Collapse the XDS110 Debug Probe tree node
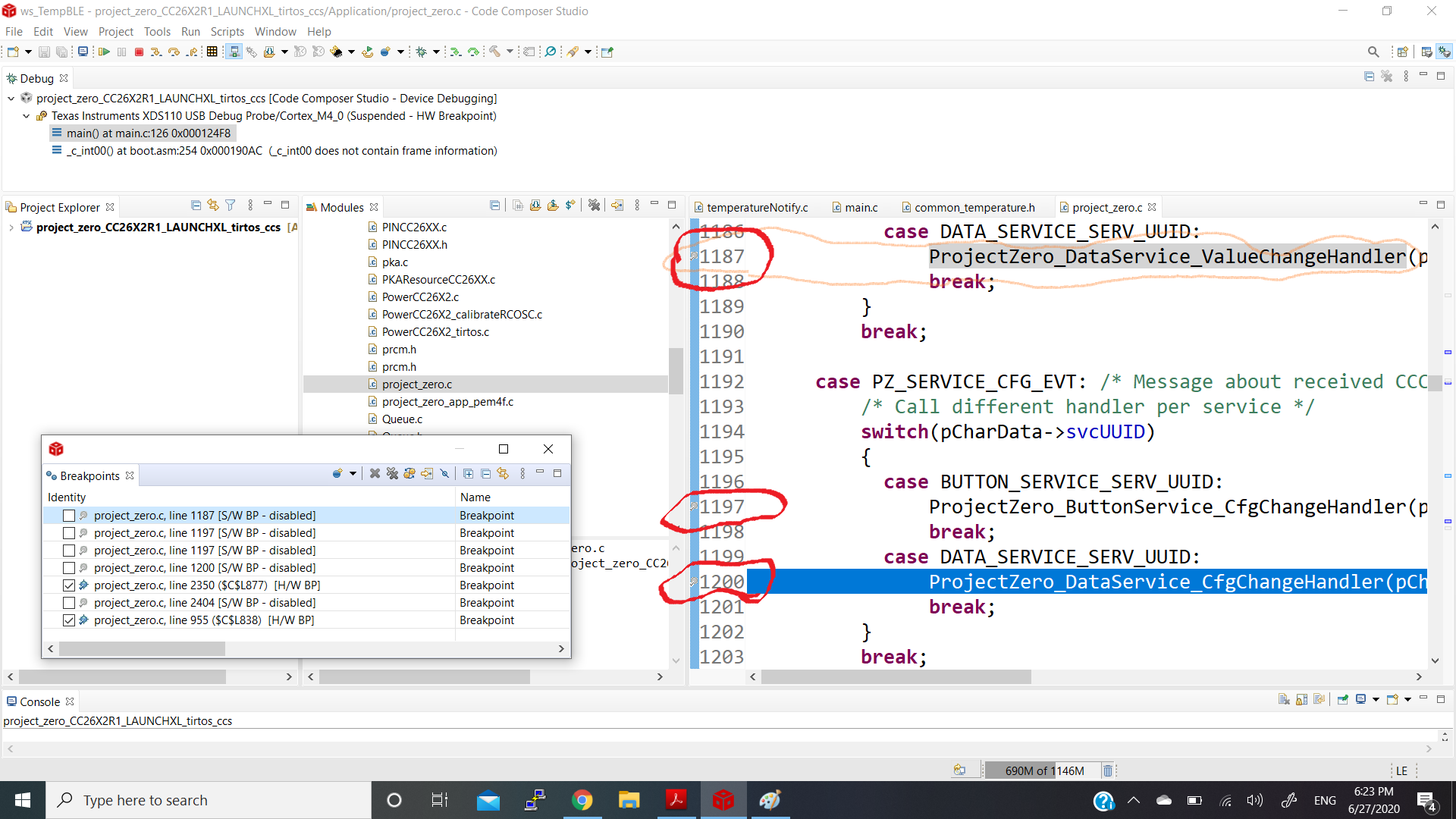Screen dimensions: 1456x819 click(x=26, y=116)
